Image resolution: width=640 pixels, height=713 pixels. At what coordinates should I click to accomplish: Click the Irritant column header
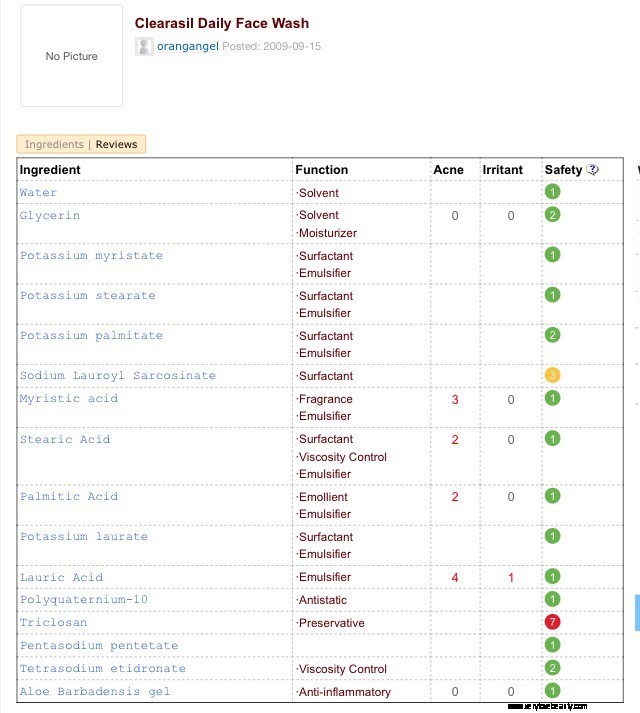(x=502, y=170)
